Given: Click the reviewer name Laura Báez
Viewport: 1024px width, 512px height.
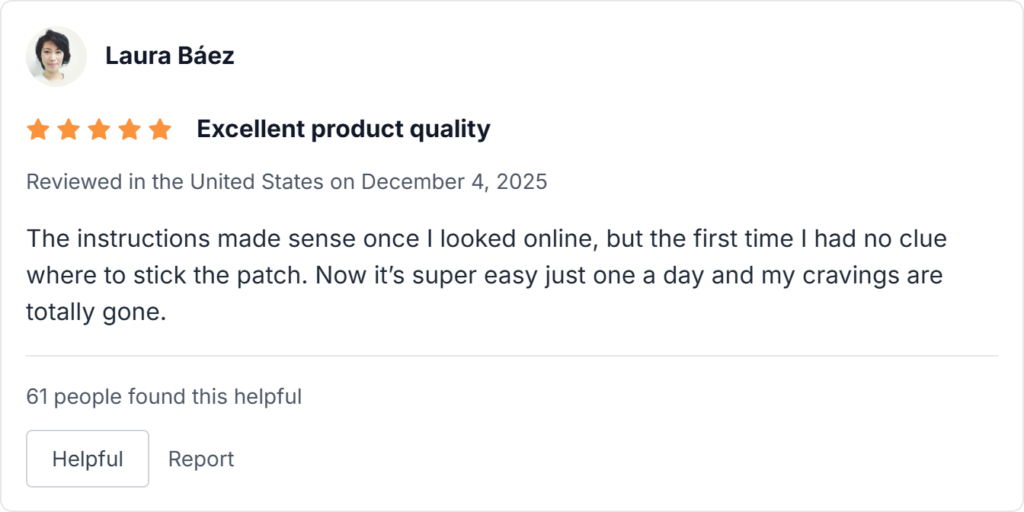Looking at the screenshot, I should pyautogui.click(x=169, y=56).
